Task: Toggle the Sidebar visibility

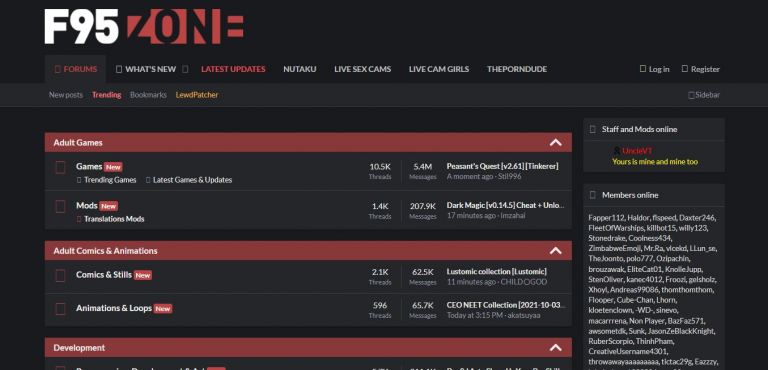Action: 704,95
